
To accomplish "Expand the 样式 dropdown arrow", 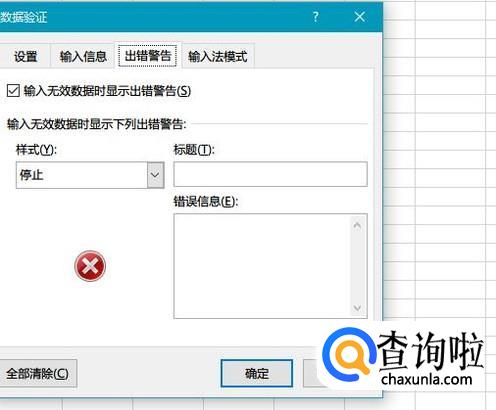I will tap(155, 175).
